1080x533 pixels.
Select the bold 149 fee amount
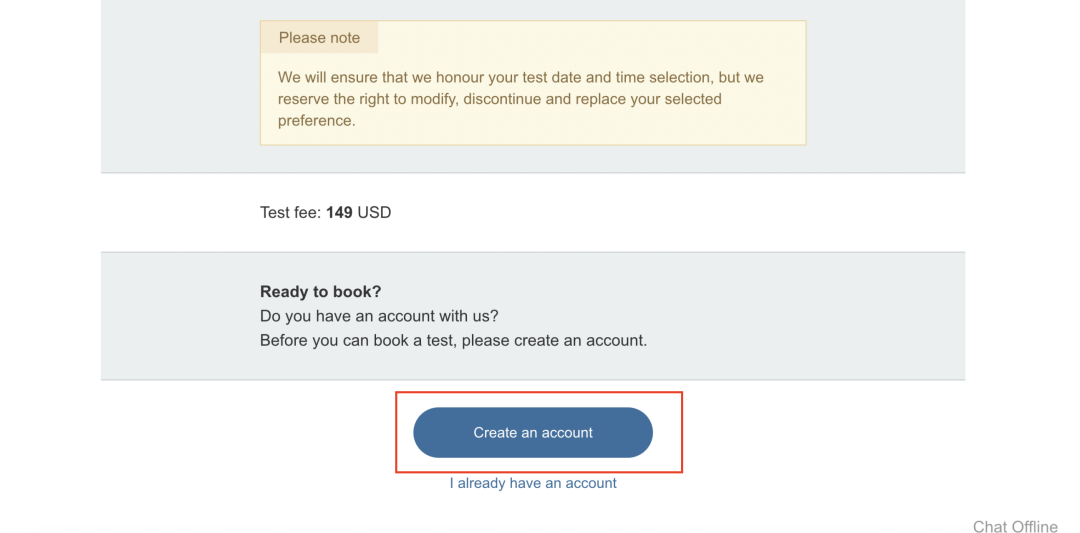[x=339, y=212]
